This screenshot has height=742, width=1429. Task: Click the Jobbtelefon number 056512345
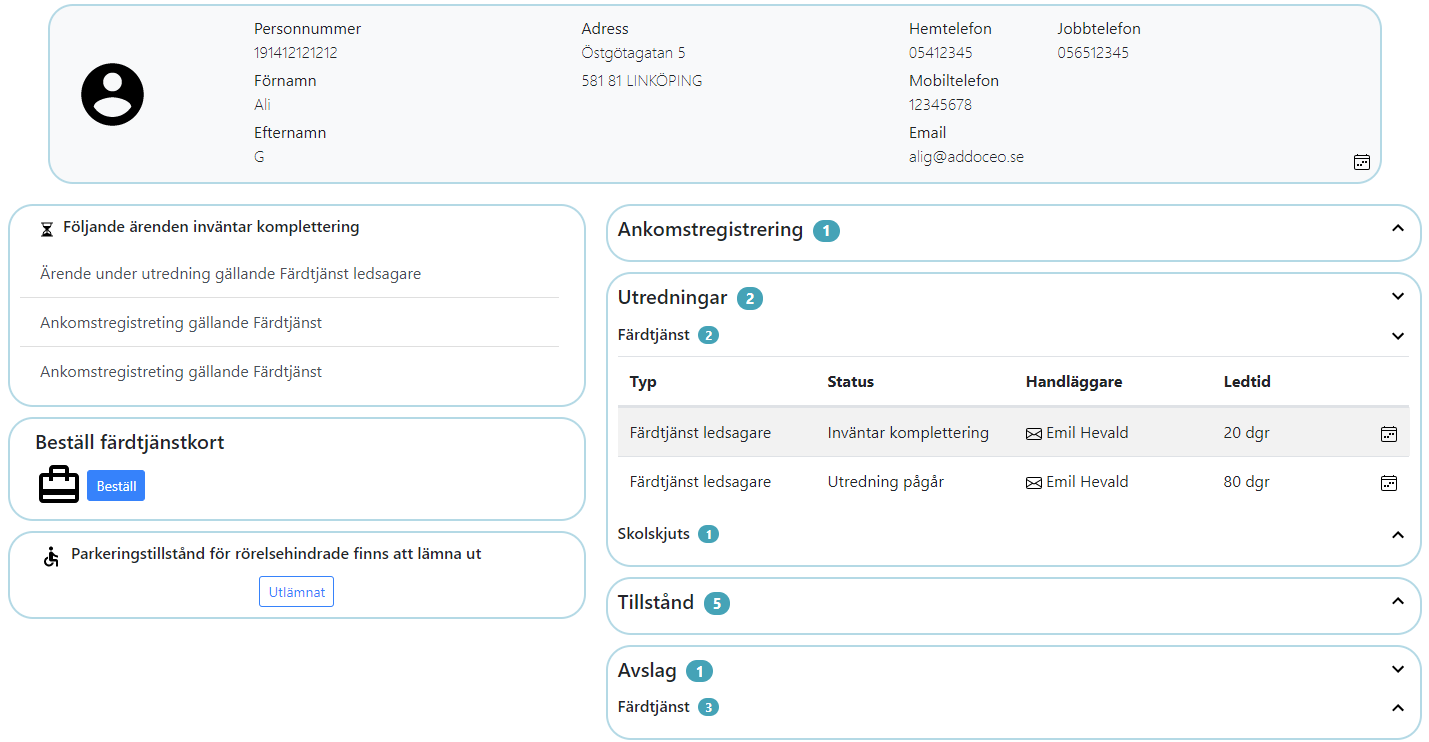pyautogui.click(x=1093, y=53)
